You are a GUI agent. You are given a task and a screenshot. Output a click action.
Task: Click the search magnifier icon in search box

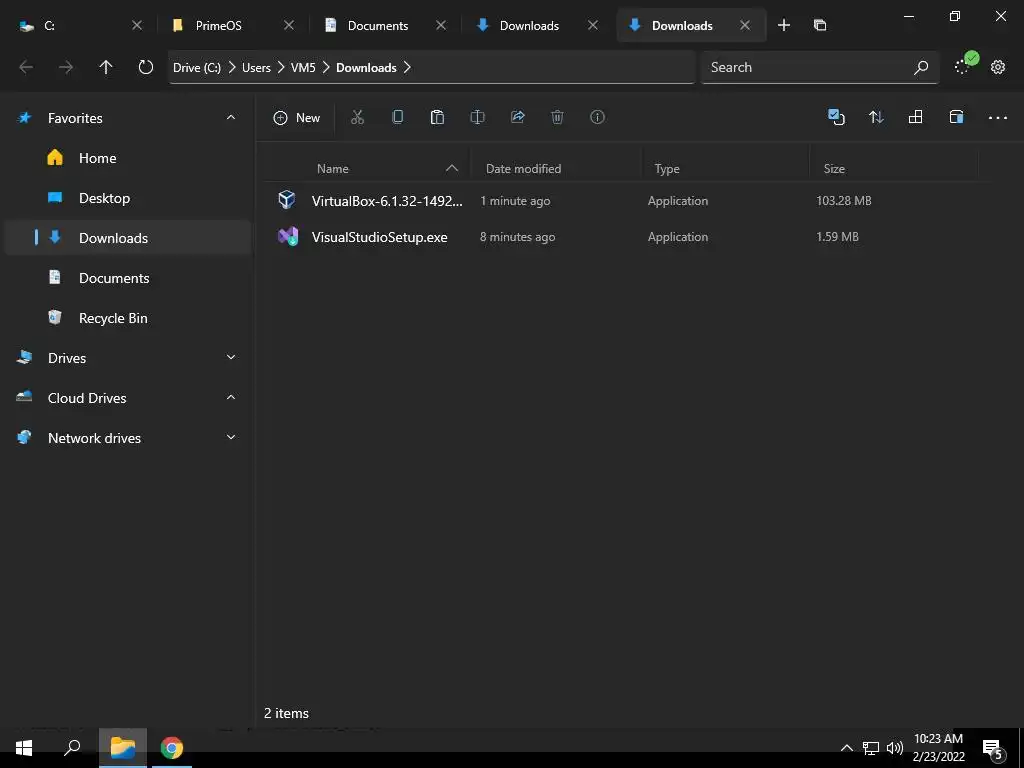tap(921, 67)
